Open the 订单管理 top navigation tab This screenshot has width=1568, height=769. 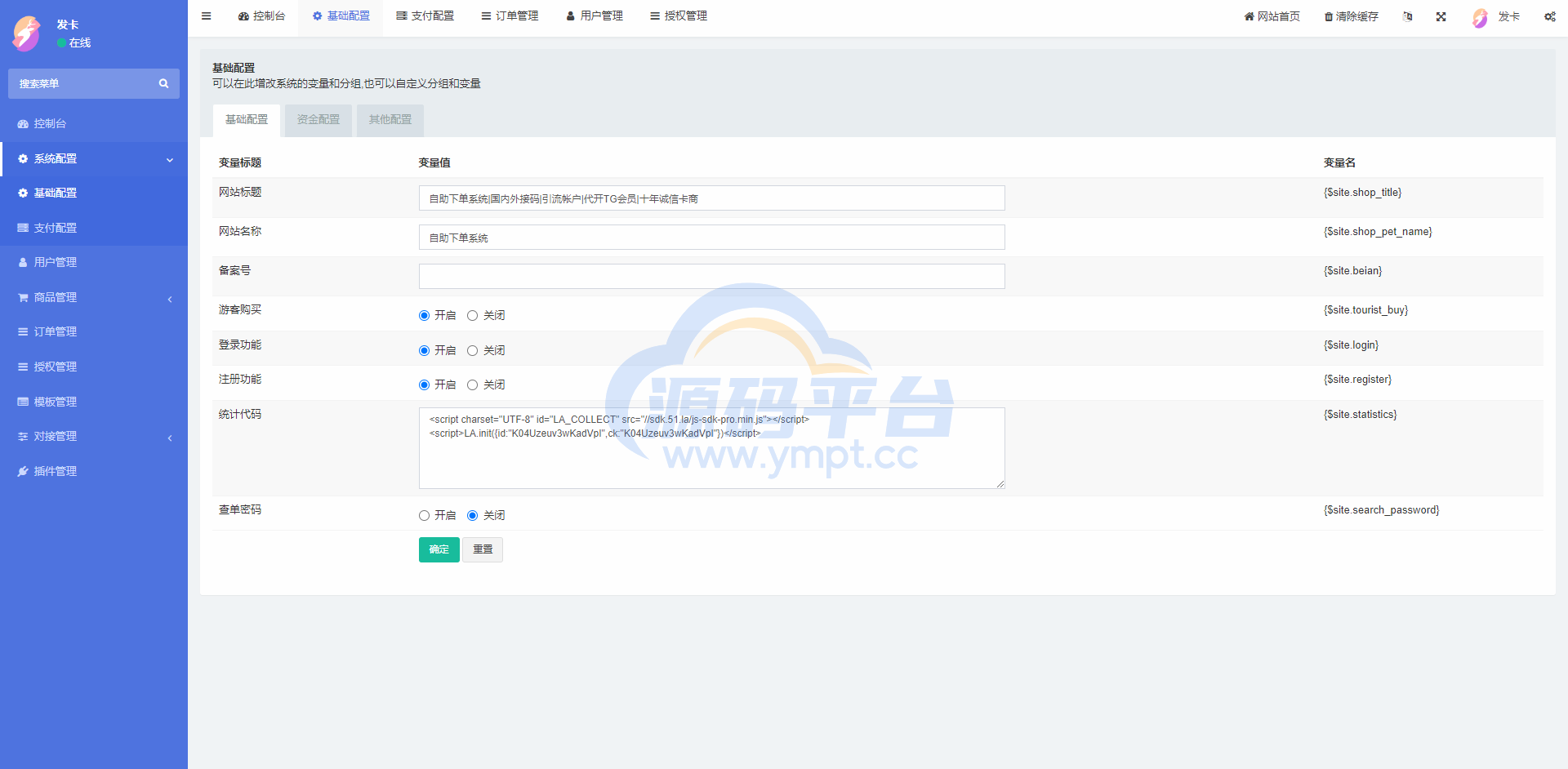tap(510, 16)
